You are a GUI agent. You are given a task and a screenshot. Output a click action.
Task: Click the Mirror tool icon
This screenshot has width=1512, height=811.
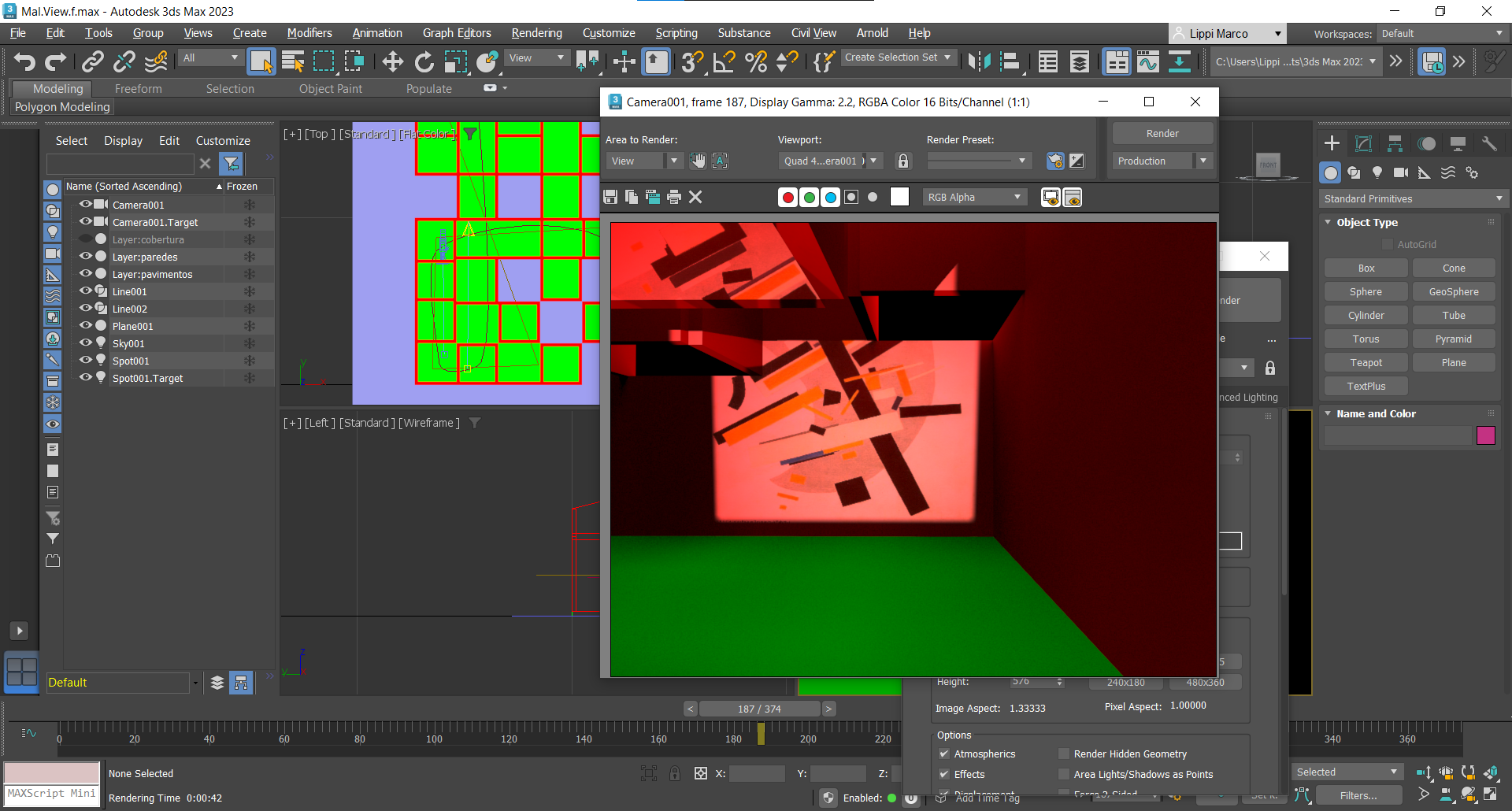[979, 61]
